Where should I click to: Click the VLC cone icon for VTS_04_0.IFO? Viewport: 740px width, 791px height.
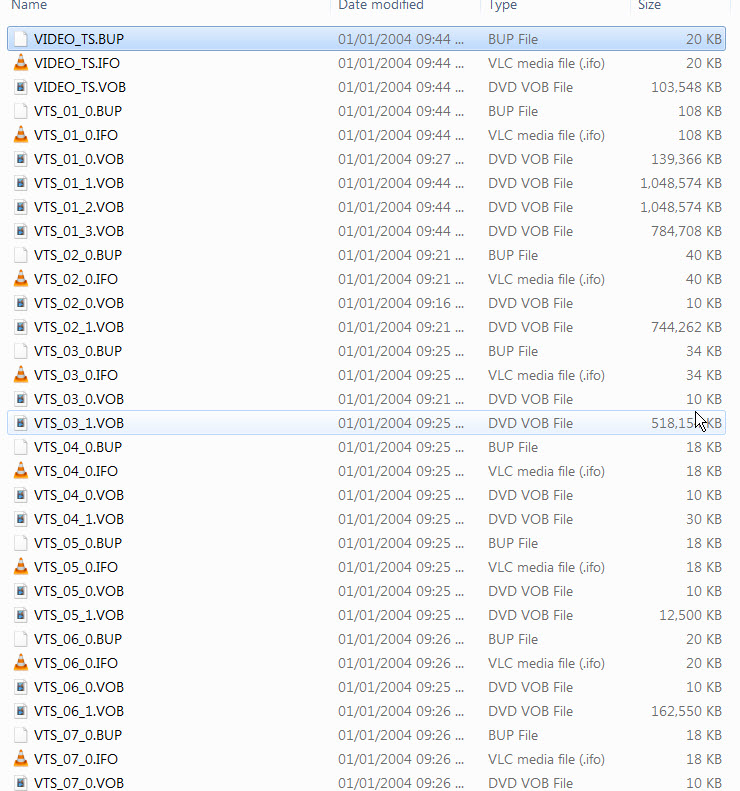tap(21, 471)
